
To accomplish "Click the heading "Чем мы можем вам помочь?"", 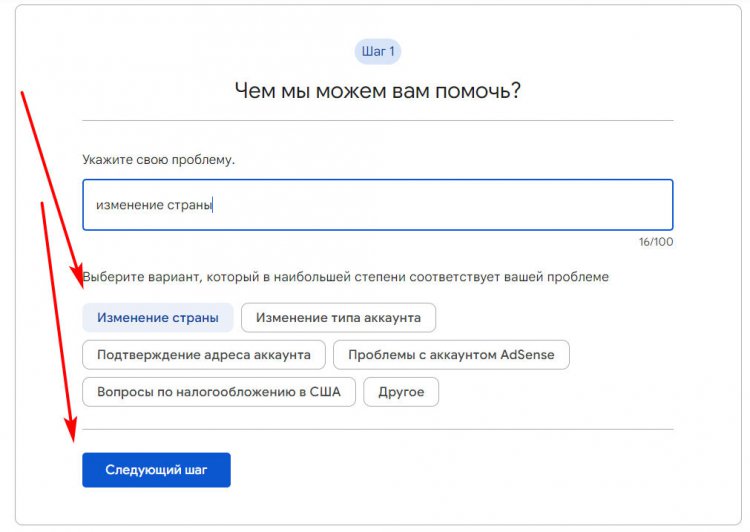I will click(377, 91).
